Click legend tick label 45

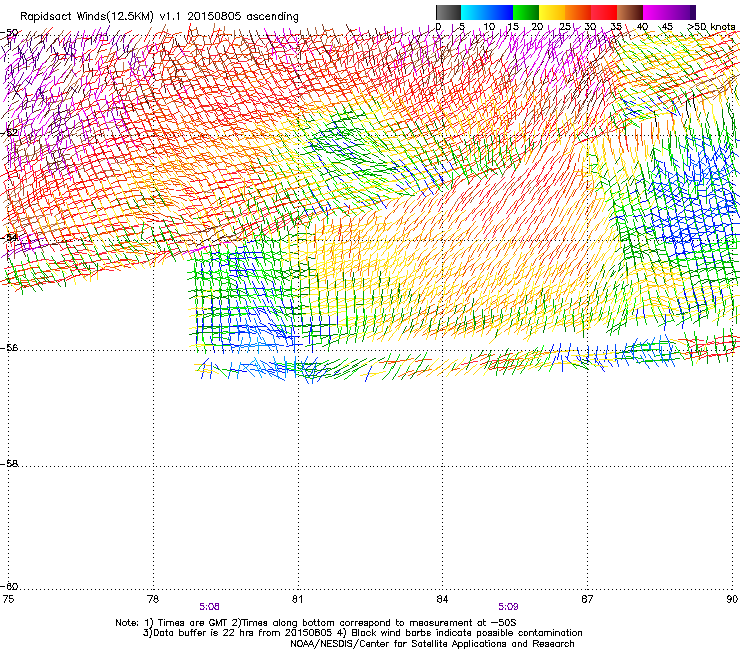(x=667, y=27)
